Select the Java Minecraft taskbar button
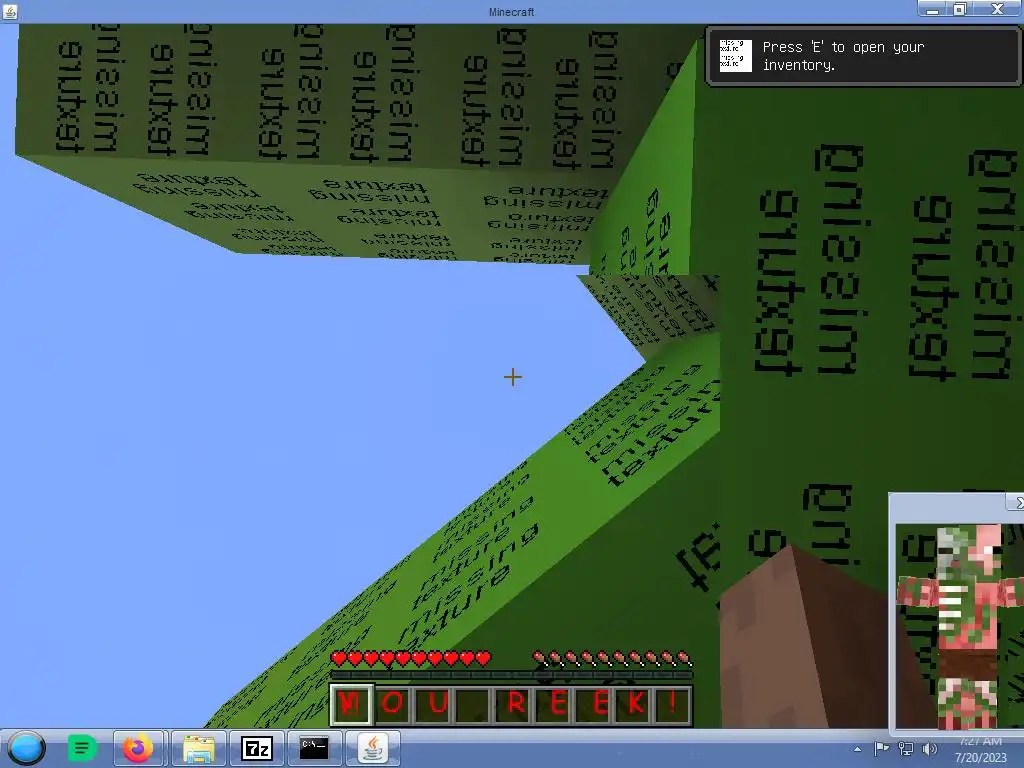This screenshot has height=768, width=1024. coord(372,748)
